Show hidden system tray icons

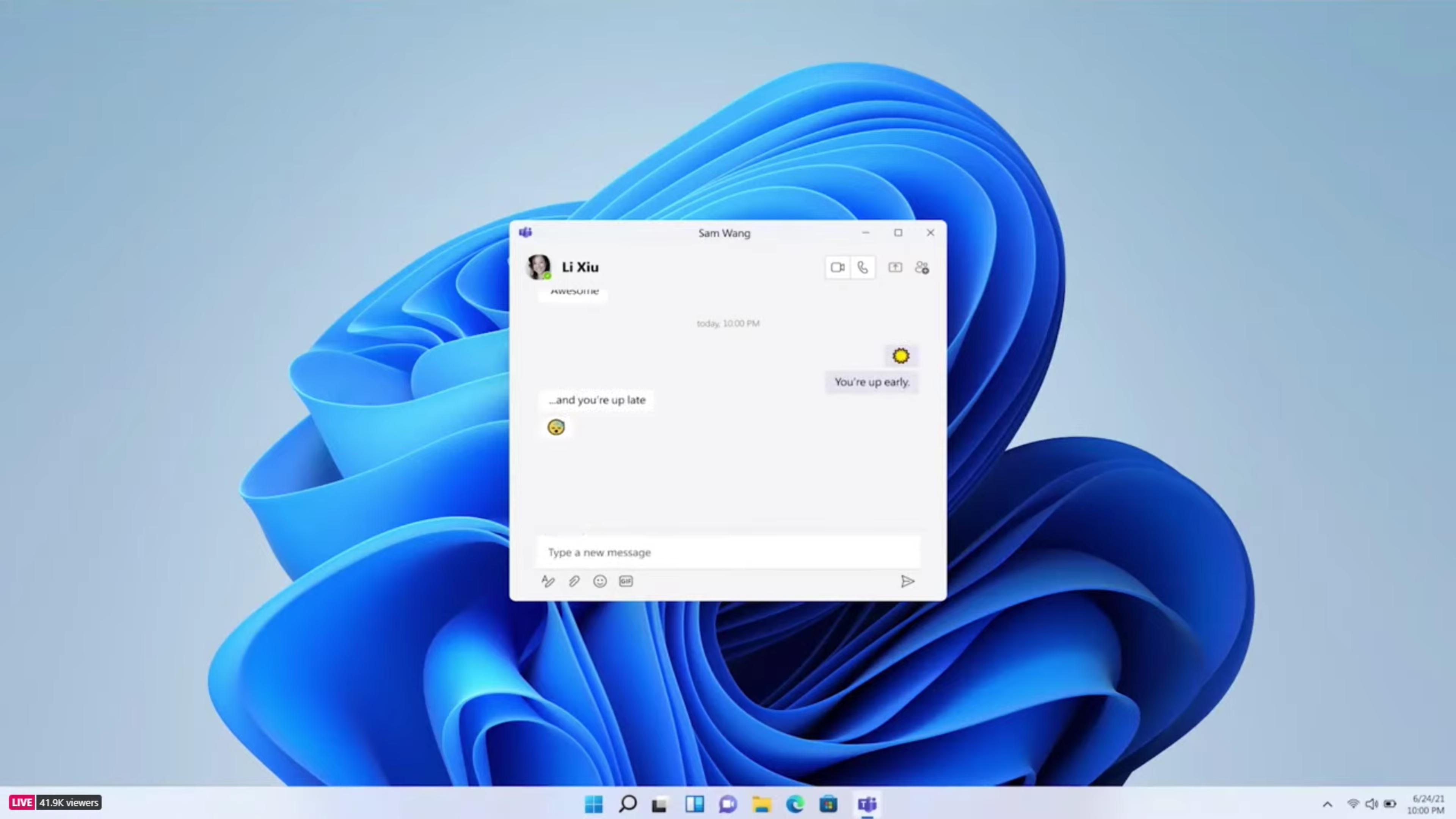point(1327,804)
